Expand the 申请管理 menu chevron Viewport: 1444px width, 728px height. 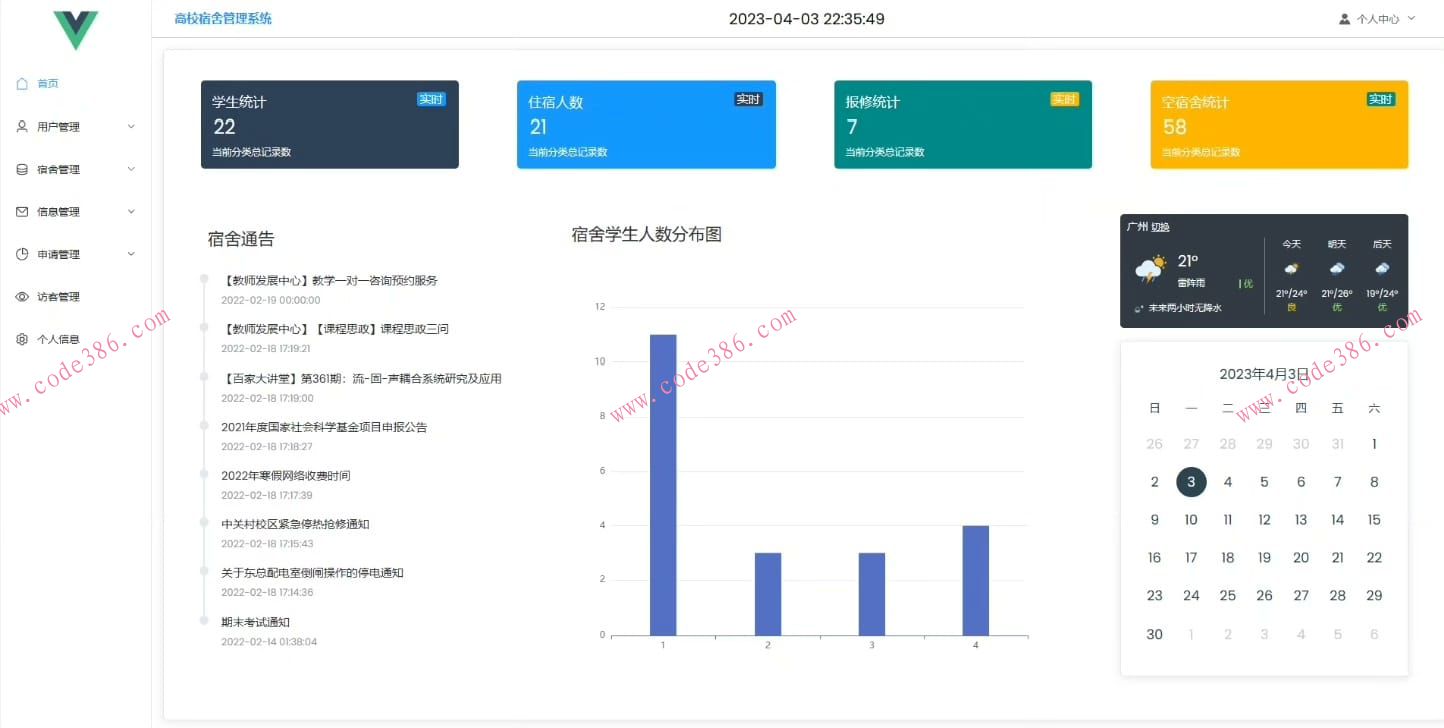click(130, 253)
